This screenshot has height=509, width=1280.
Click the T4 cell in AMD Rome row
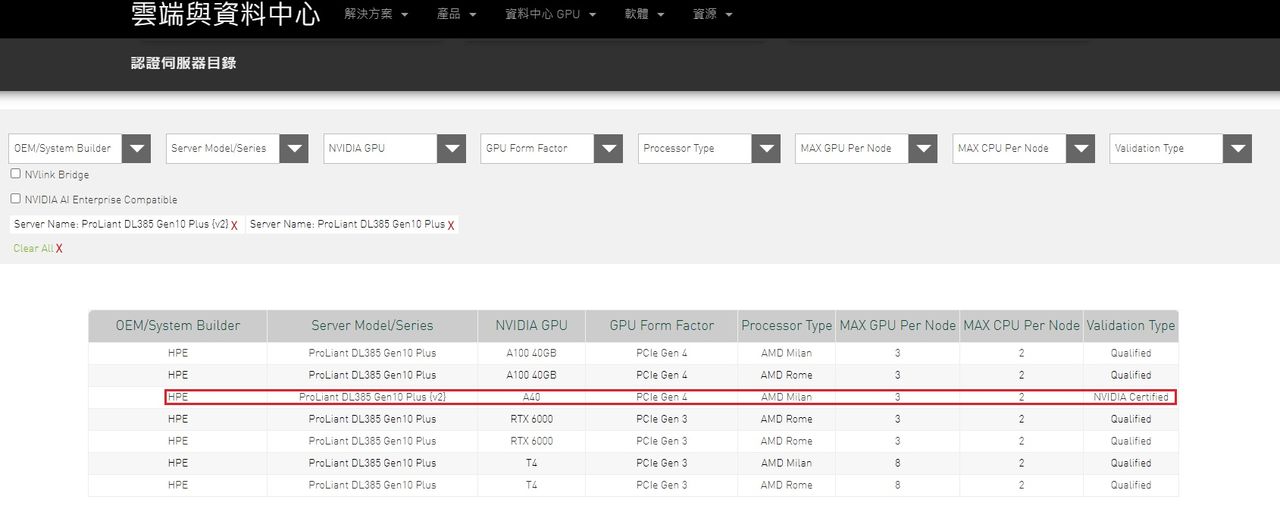pos(531,485)
